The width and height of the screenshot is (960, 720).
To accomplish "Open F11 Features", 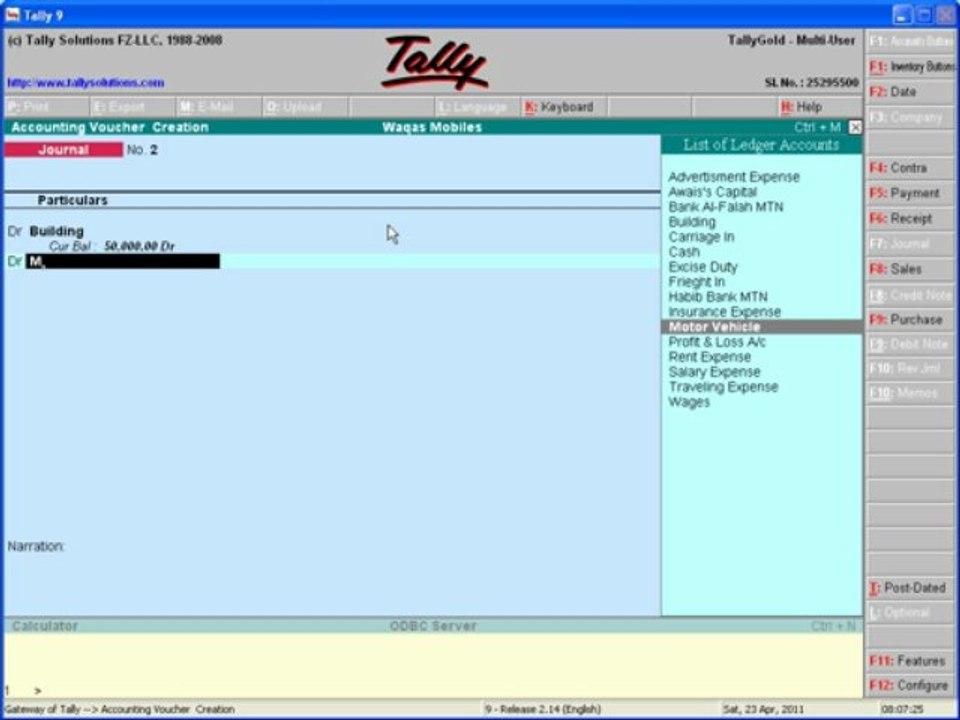I will [911, 661].
